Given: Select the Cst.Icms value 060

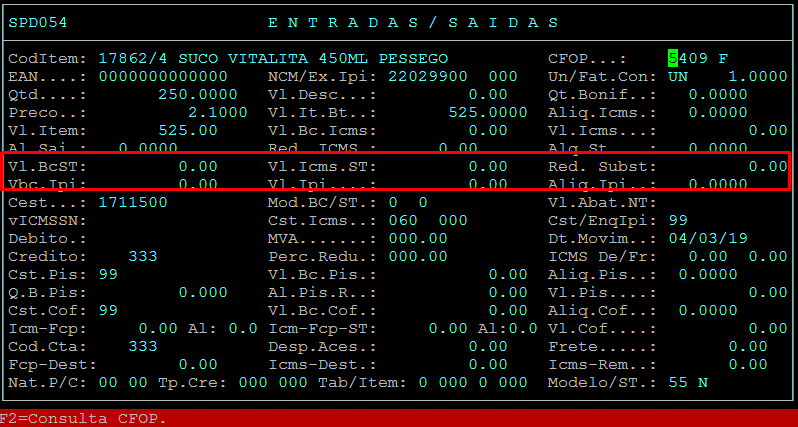Looking at the screenshot, I should (x=403, y=220).
